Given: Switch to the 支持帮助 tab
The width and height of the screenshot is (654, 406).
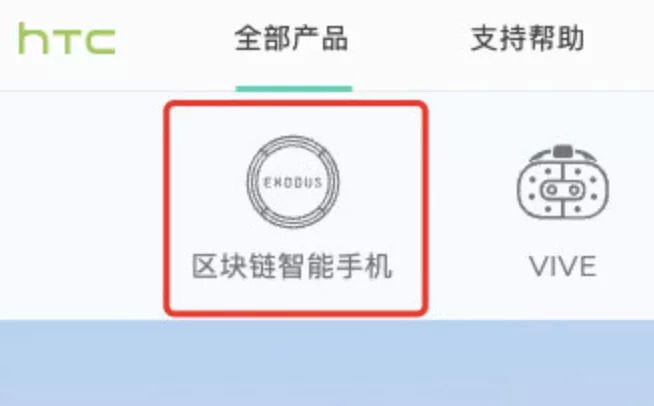Looking at the screenshot, I should point(528,38).
